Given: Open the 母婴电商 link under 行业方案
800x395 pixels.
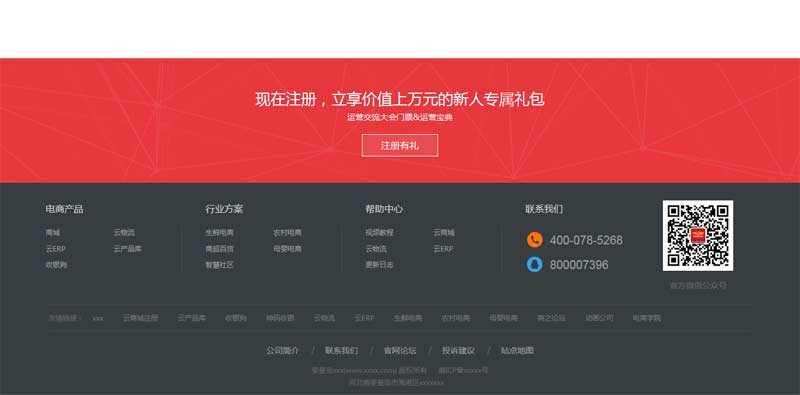Looking at the screenshot, I should tap(287, 249).
